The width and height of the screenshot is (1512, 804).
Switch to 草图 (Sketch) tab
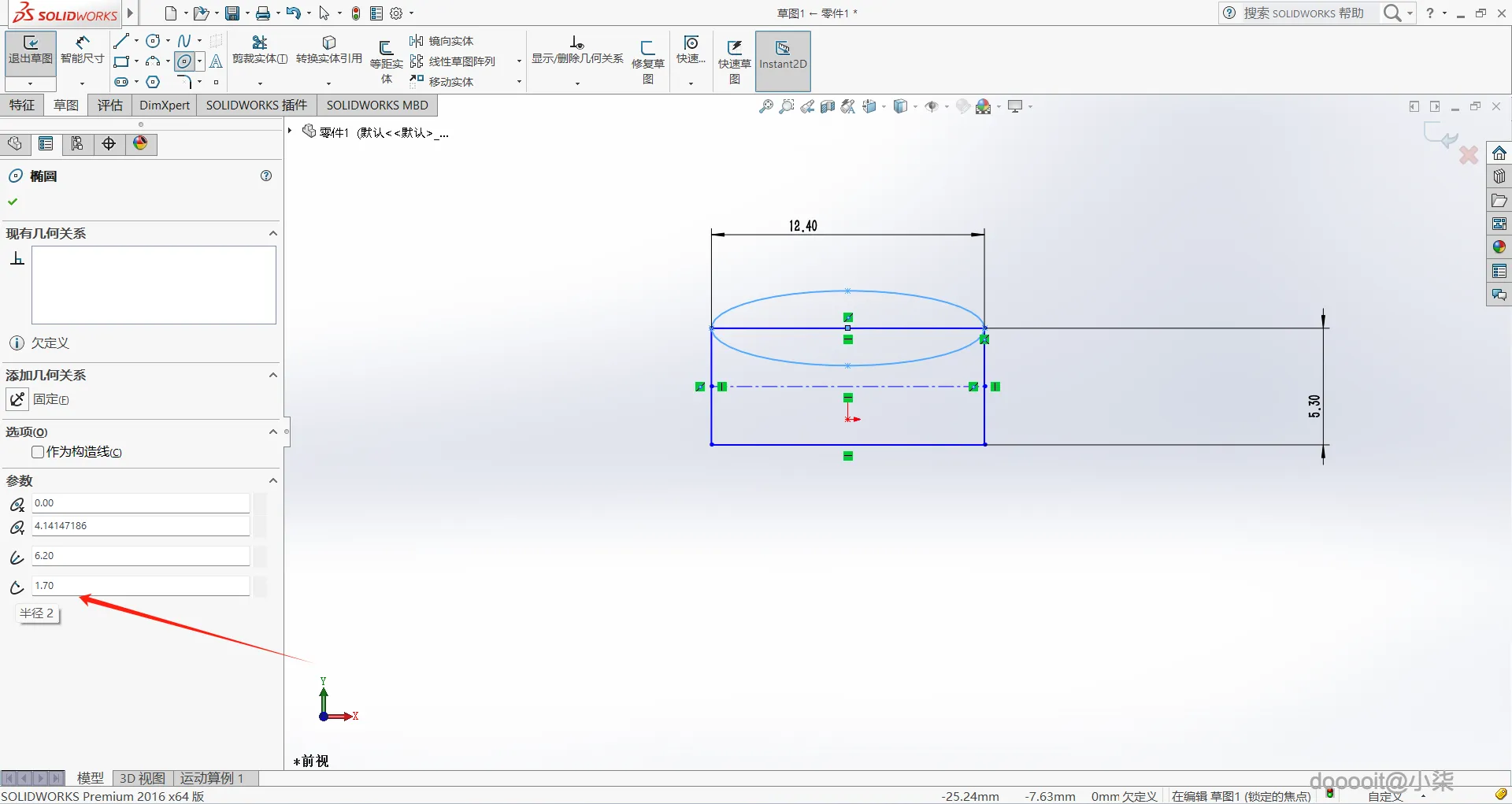66,105
